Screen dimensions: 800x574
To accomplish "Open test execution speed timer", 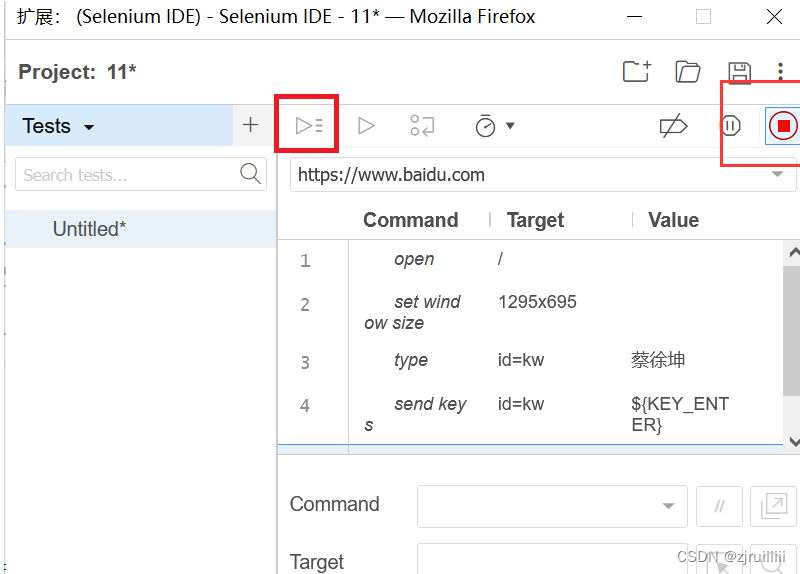I will 485,126.
